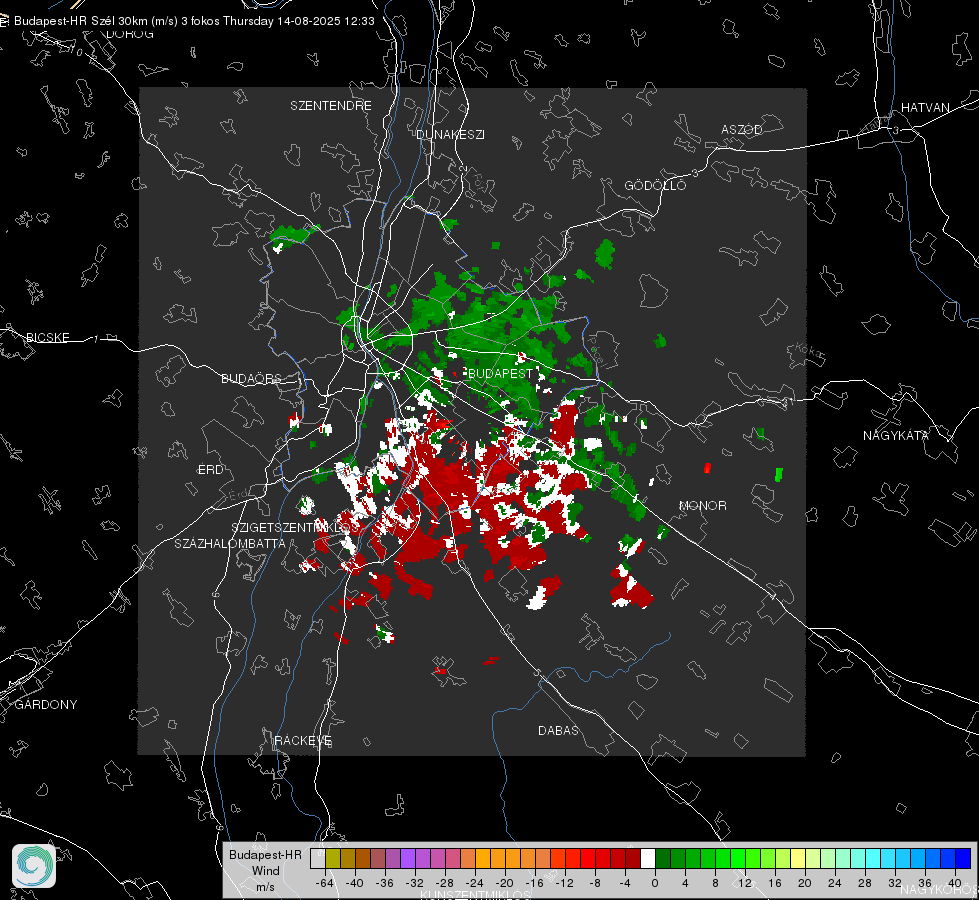Choose the olive swatch above -64
The height and width of the screenshot is (900, 979).
point(333,859)
